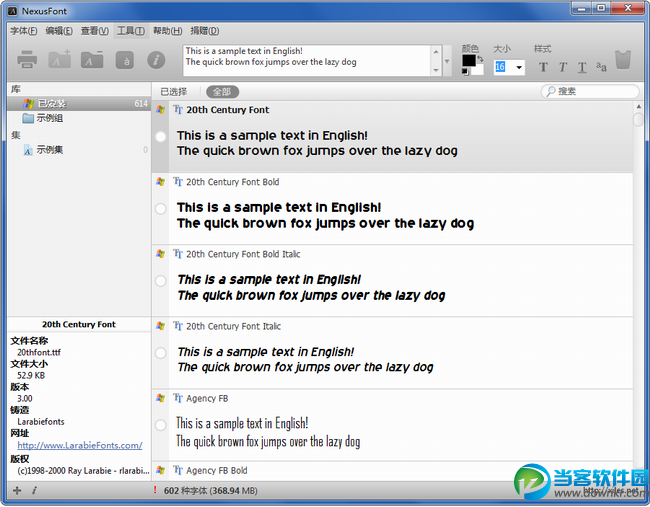Click sample text box scroll down arrow
The height and width of the screenshot is (507, 650).
point(436,70)
